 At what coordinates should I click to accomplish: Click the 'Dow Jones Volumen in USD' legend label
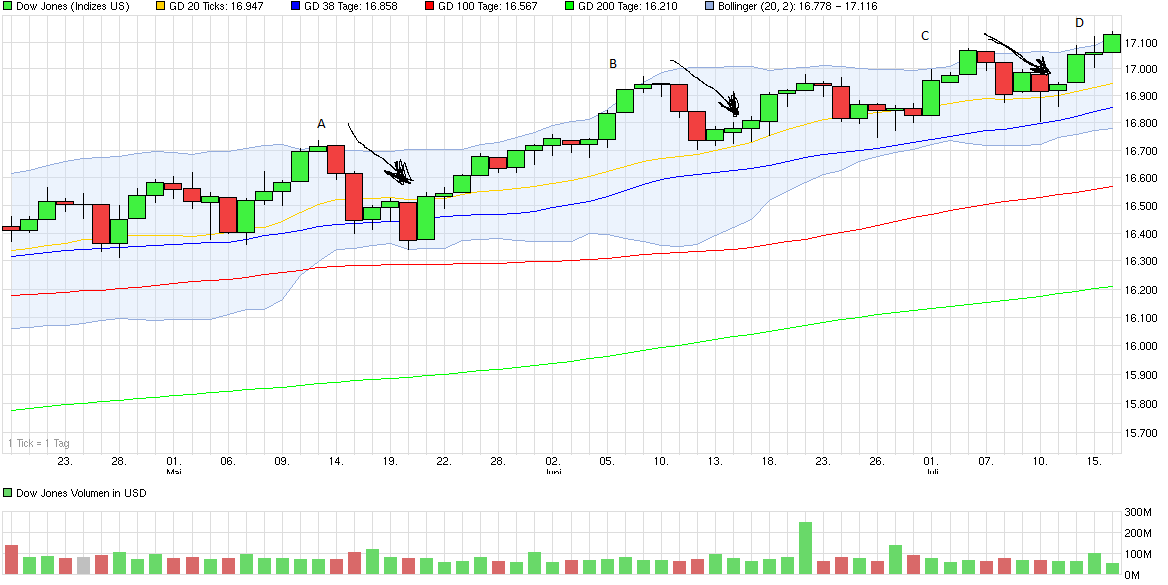[80, 493]
